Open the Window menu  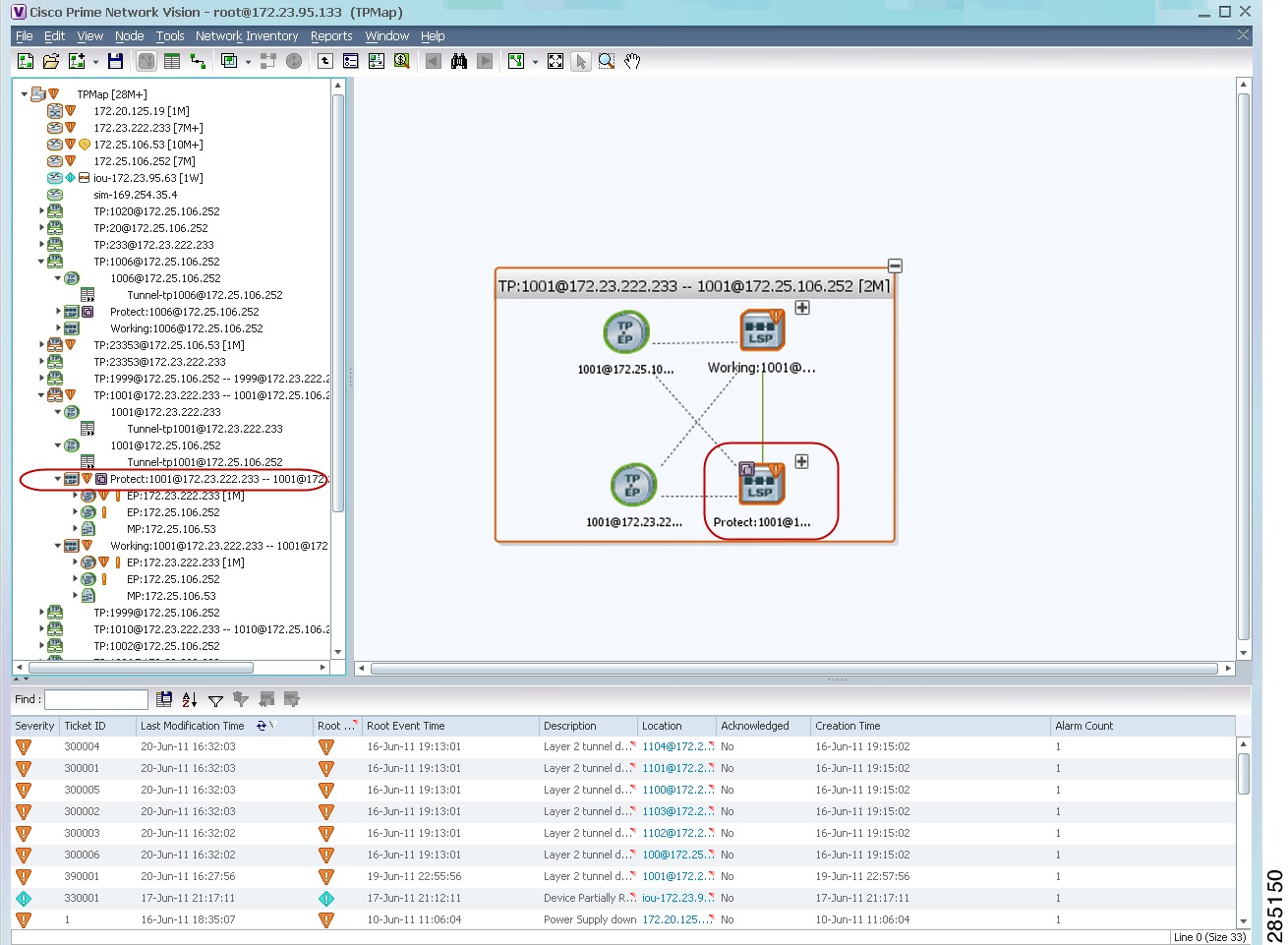point(387,36)
